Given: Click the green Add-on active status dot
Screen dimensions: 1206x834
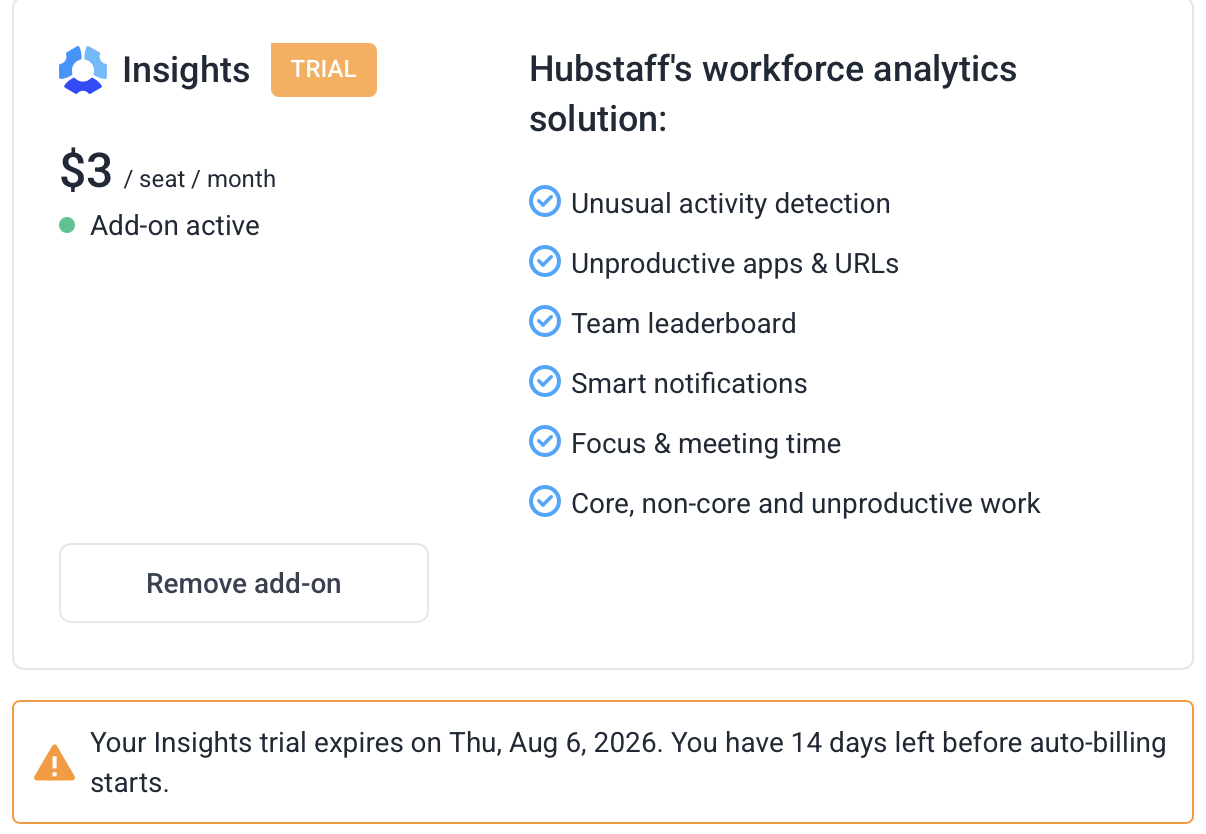Looking at the screenshot, I should pos(67,225).
